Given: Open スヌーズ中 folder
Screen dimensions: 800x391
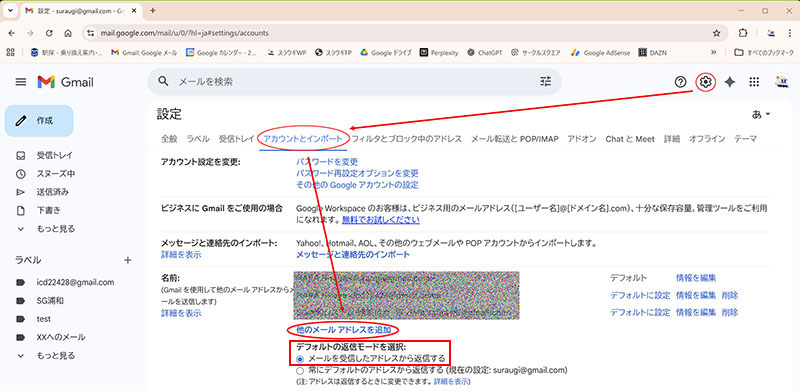Looking at the screenshot, I should click(x=56, y=174).
